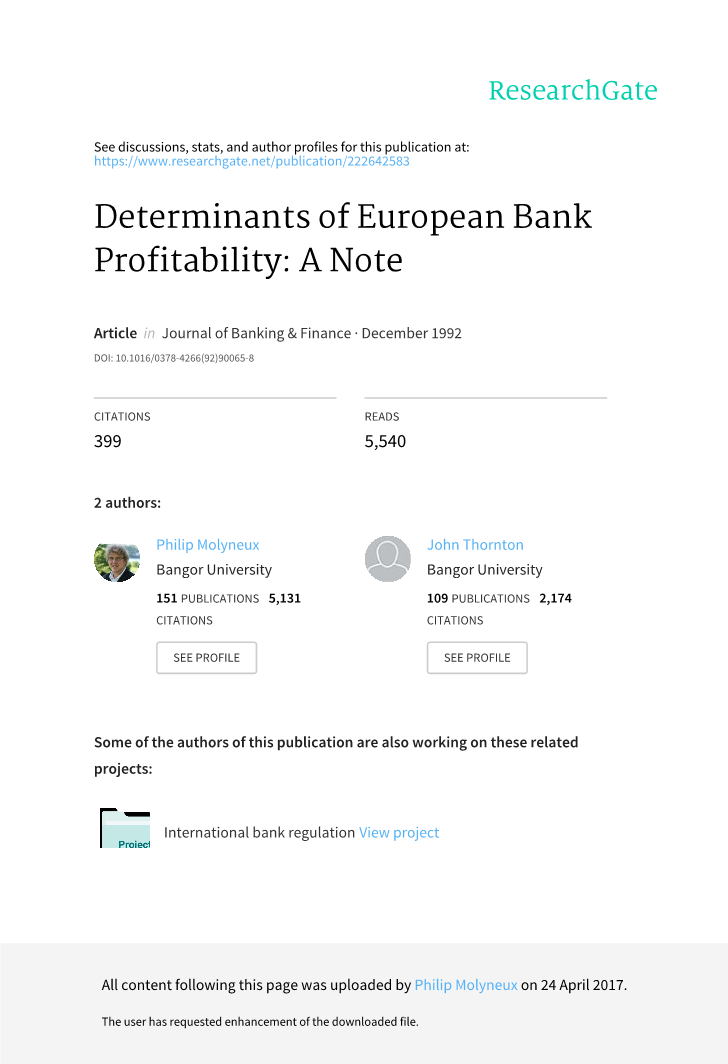
Task: Open John Thornton author name link
Action: (475, 545)
